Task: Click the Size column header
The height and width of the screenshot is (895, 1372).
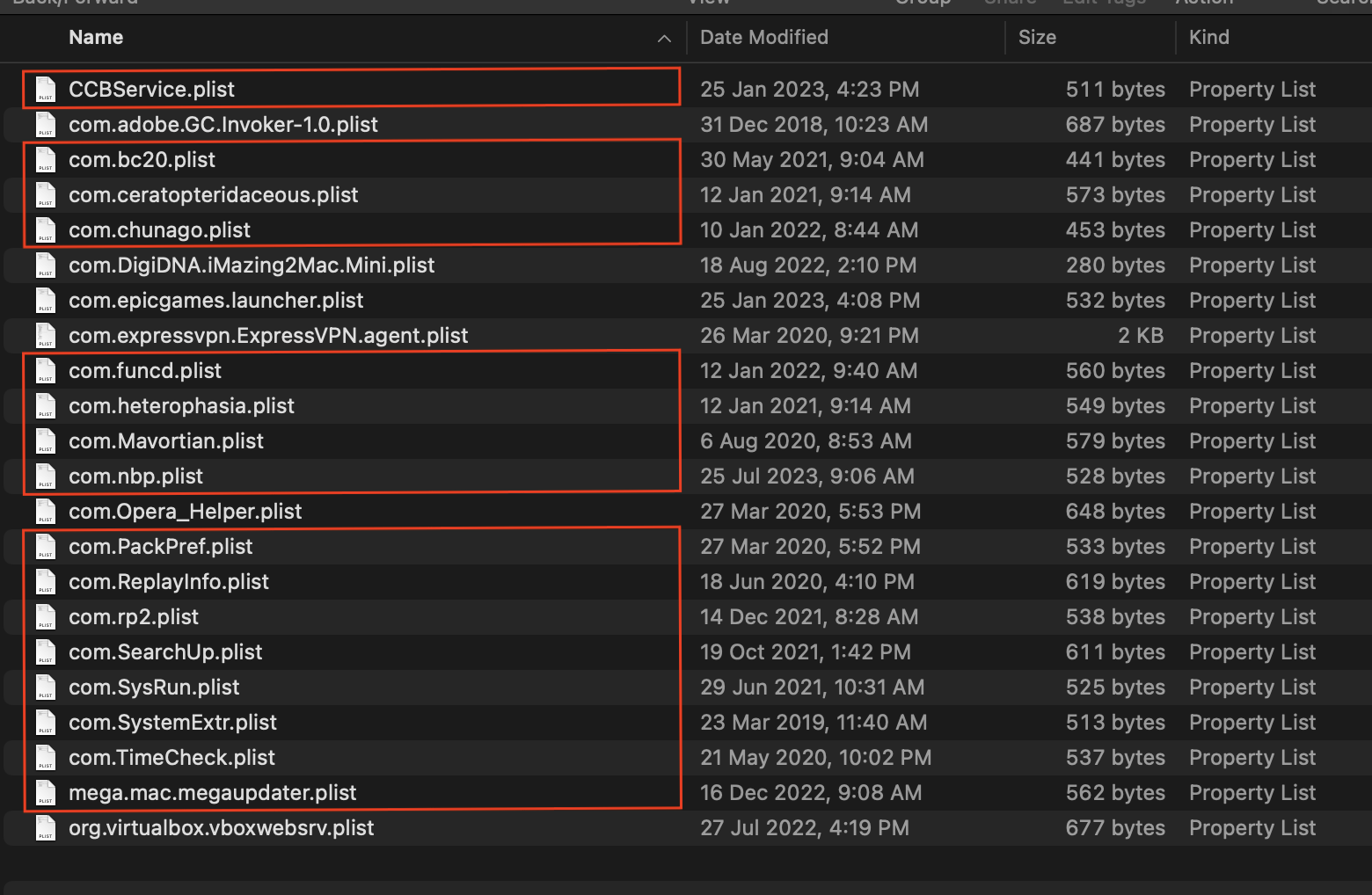Action: (x=1037, y=37)
